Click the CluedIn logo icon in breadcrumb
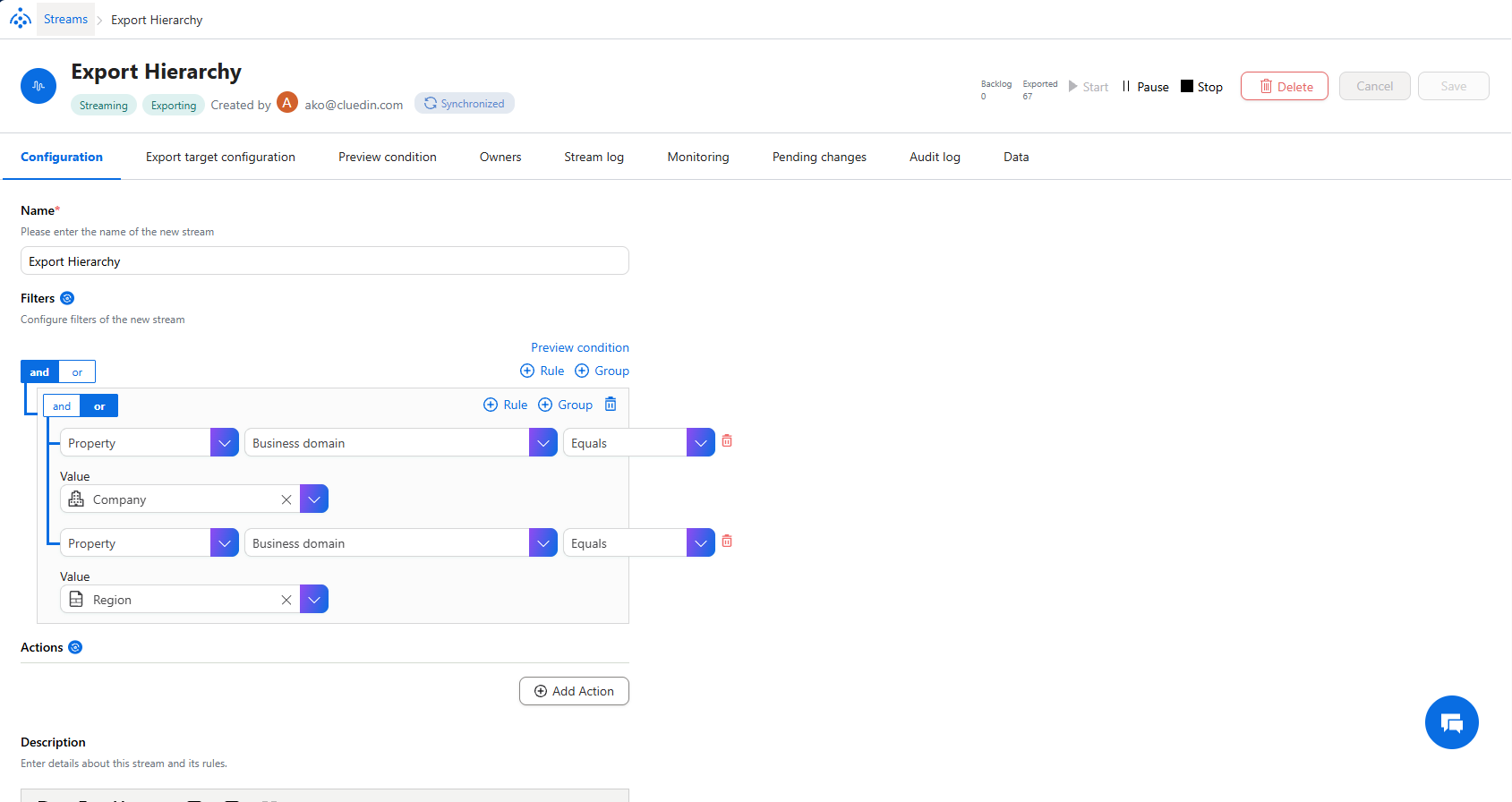This screenshot has height=802, width=1512. click(x=20, y=19)
